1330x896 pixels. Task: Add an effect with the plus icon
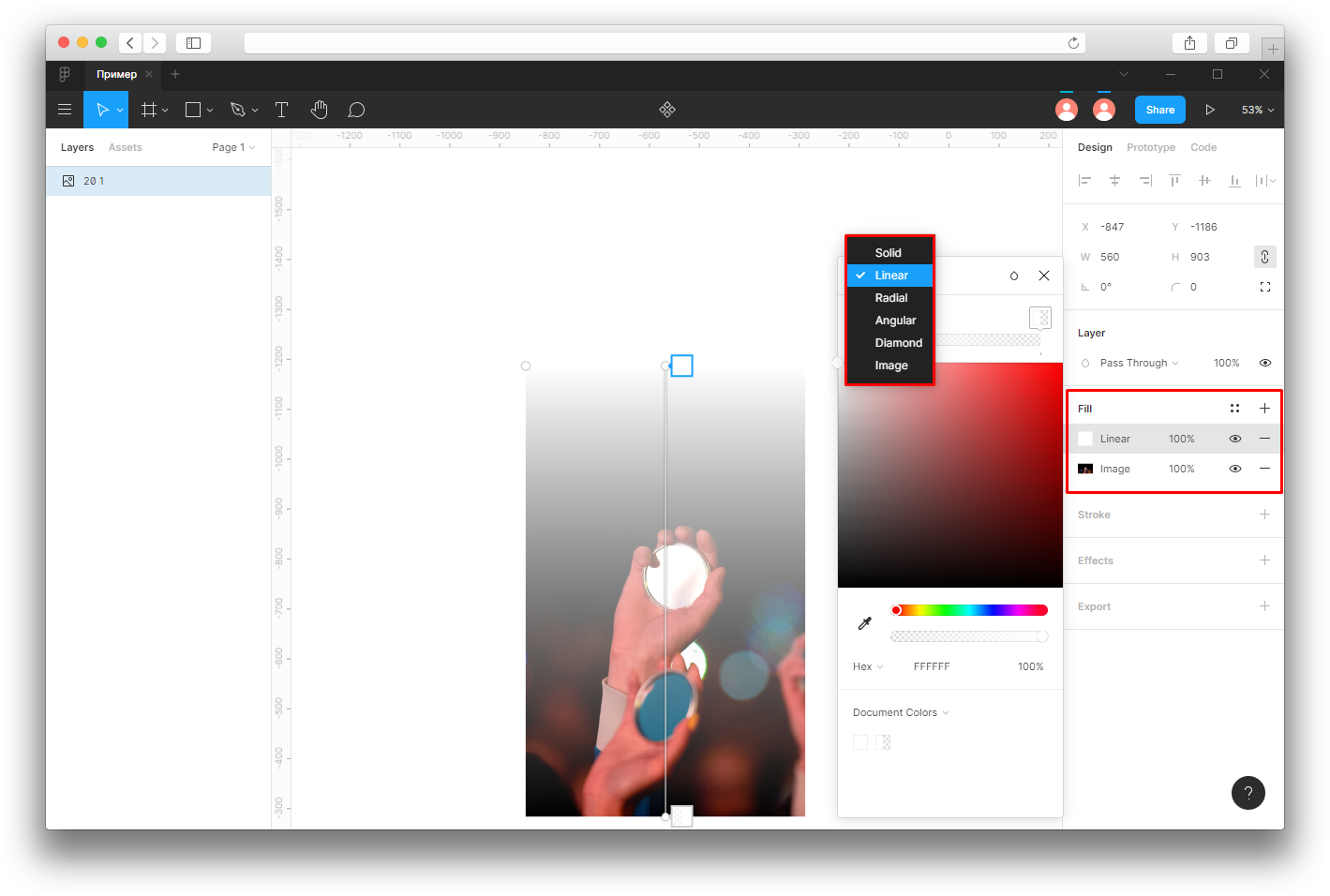(x=1264, y=560)
